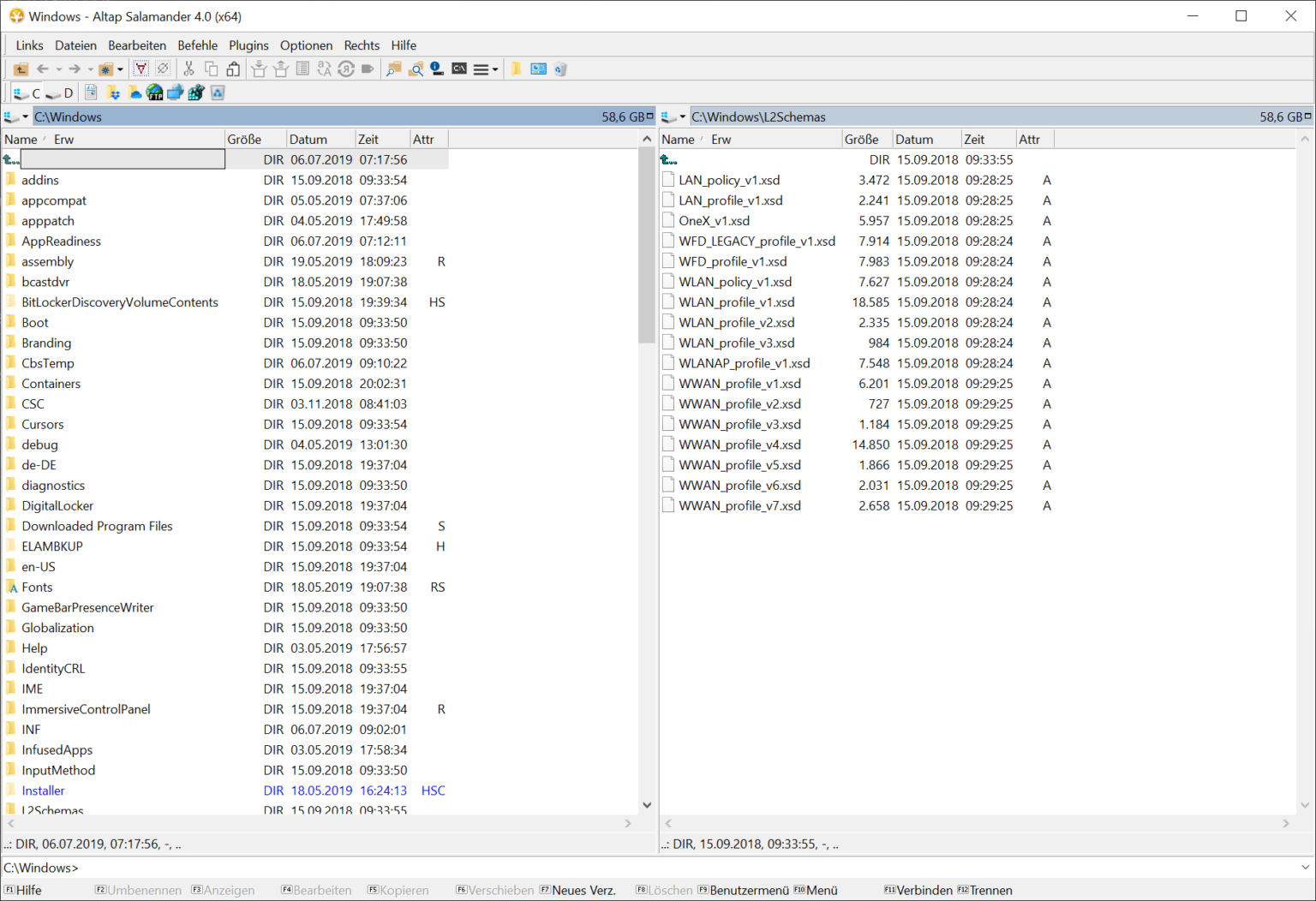1316x901 pixels.
Task: Click the parent directory toolbar icon
Action: (x=21, y=69)
